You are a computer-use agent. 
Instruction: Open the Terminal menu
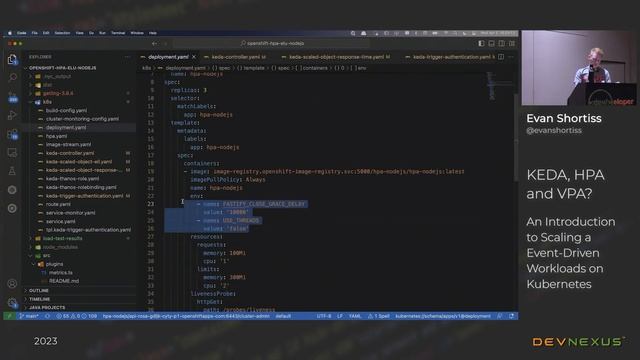click(x=118, y=33)
